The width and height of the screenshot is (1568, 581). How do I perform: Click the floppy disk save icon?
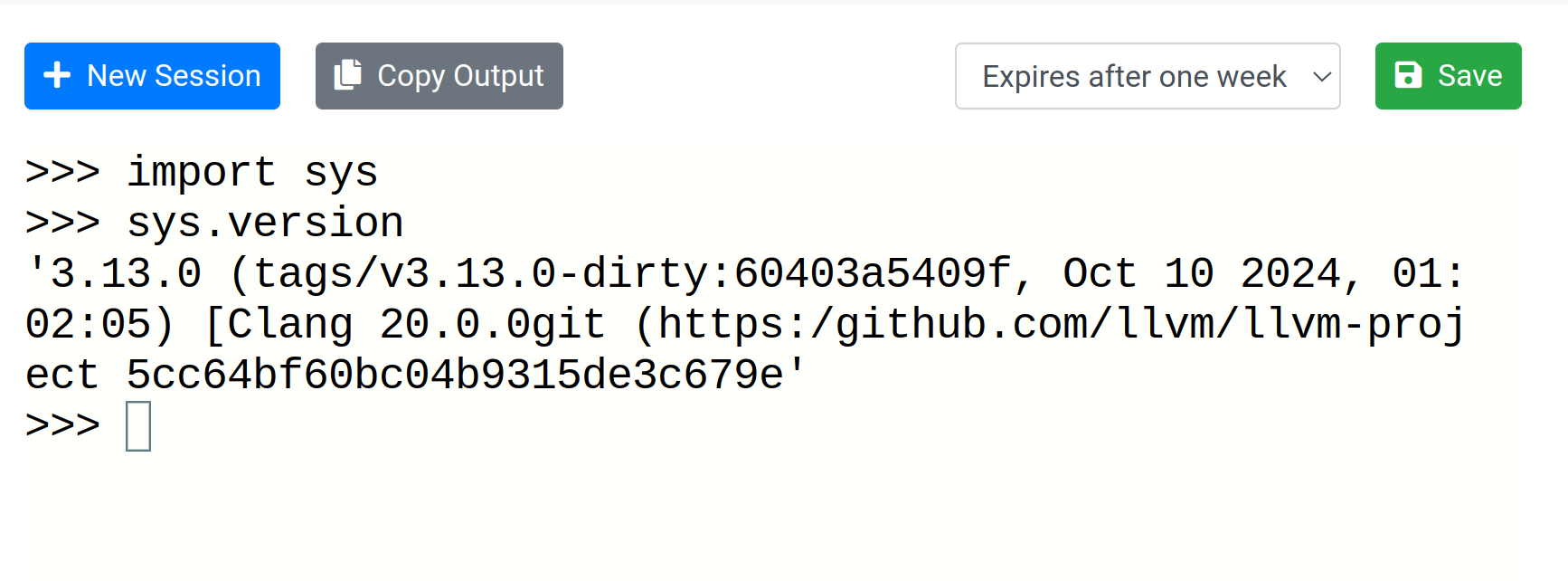click(x=1408, y=75)
